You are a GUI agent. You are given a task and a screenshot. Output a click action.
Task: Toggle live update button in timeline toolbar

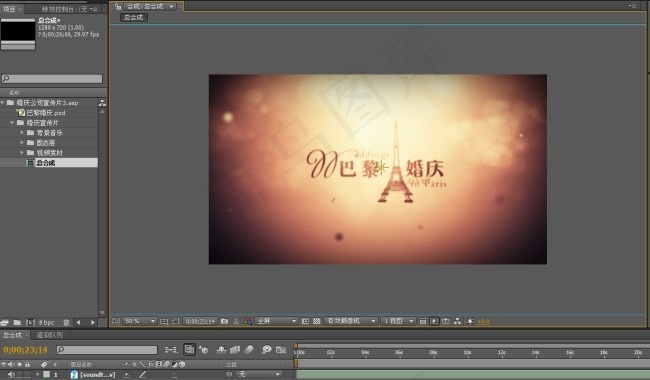pos(189,349)
